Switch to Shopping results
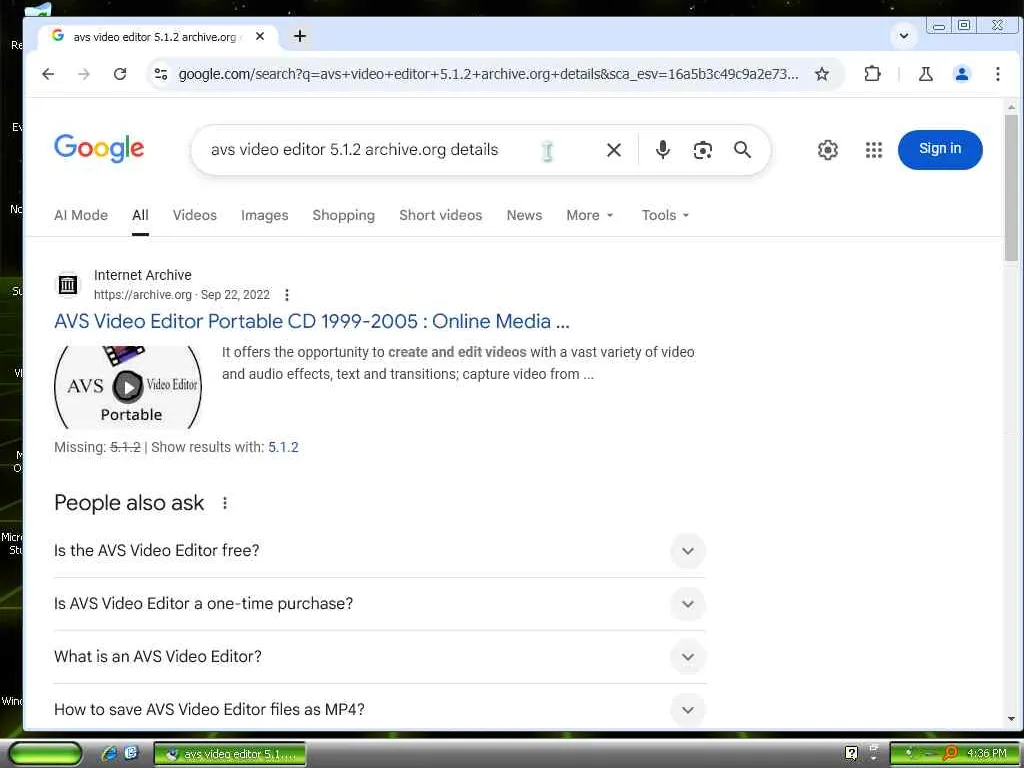 point(344,216)
